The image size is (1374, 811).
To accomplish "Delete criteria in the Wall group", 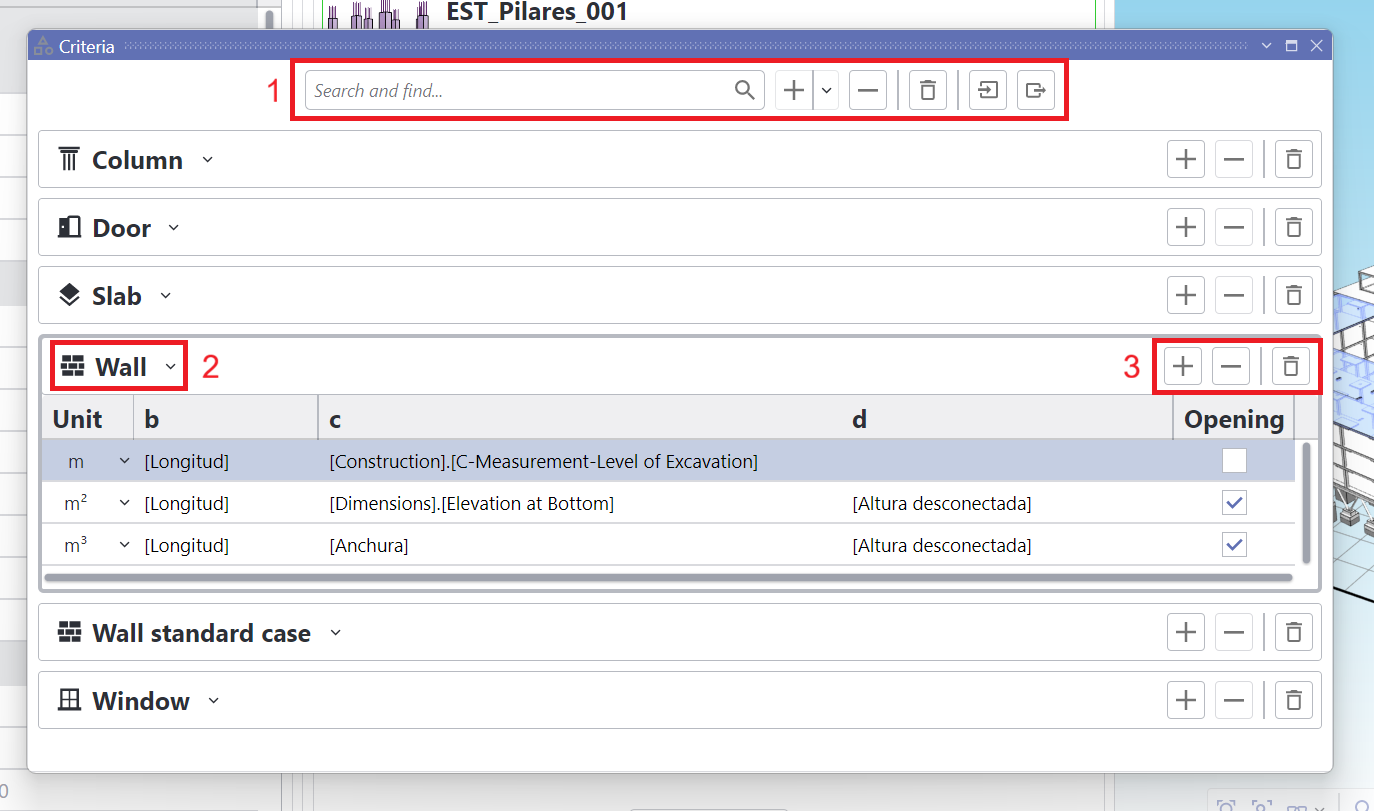I will [1291, 367].
